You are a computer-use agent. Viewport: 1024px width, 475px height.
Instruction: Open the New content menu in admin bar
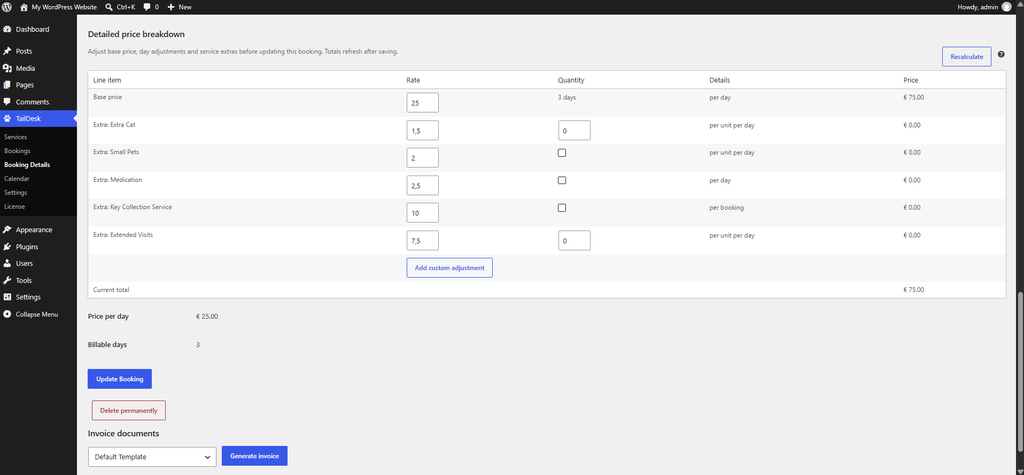(x=180, y=7)
